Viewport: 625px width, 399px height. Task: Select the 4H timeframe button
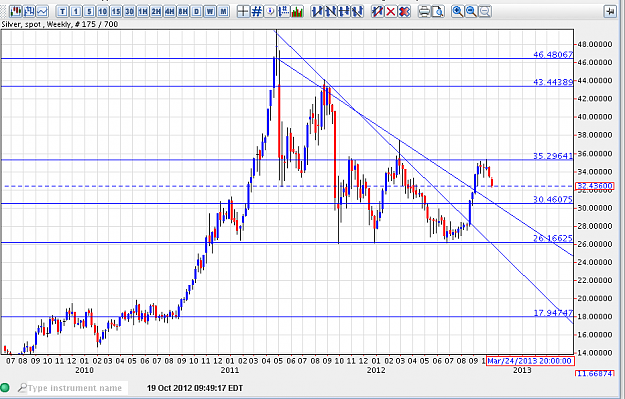pos(170,12)
